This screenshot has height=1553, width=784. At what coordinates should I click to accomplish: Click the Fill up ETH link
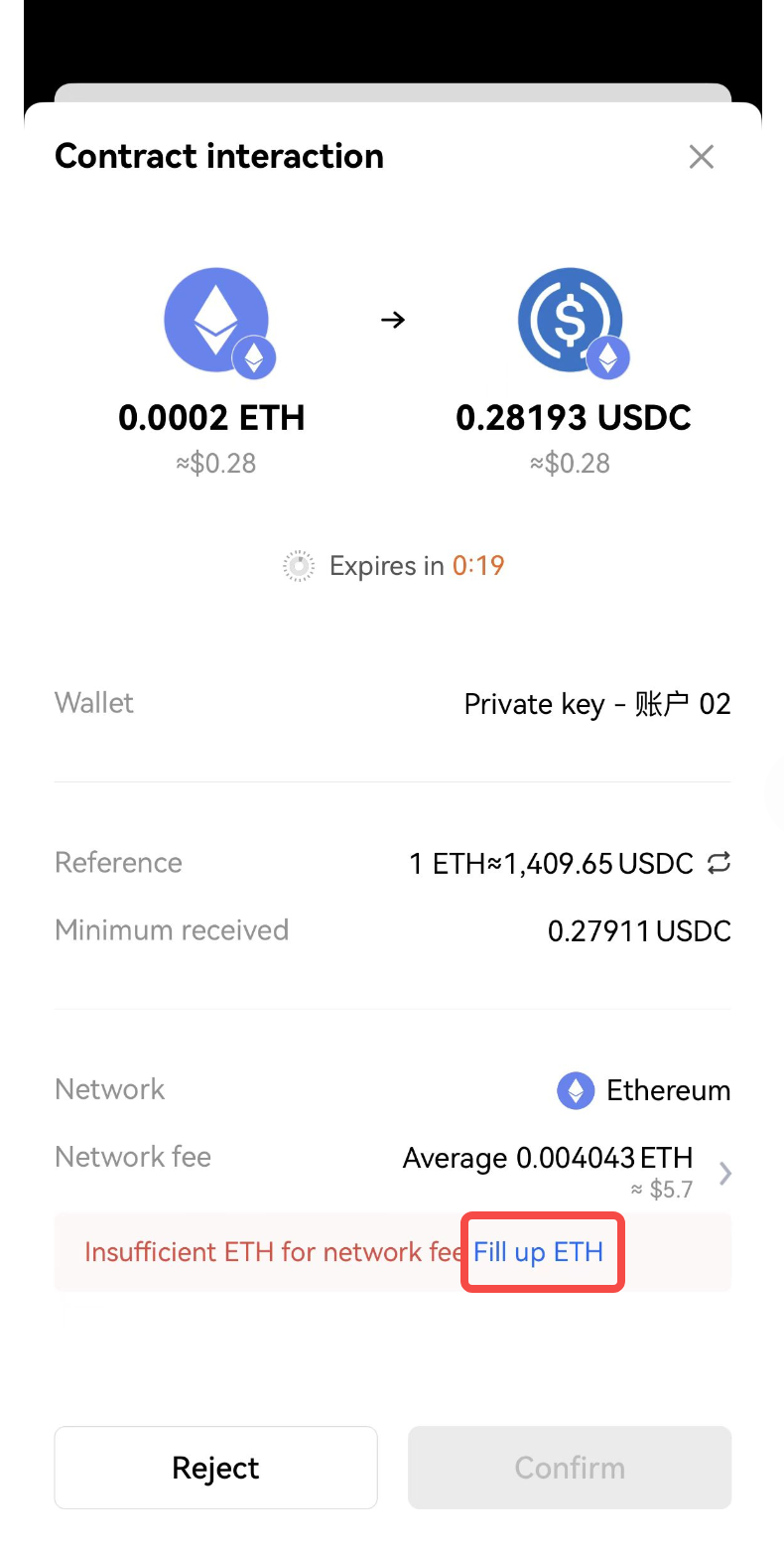point(539,1251)
